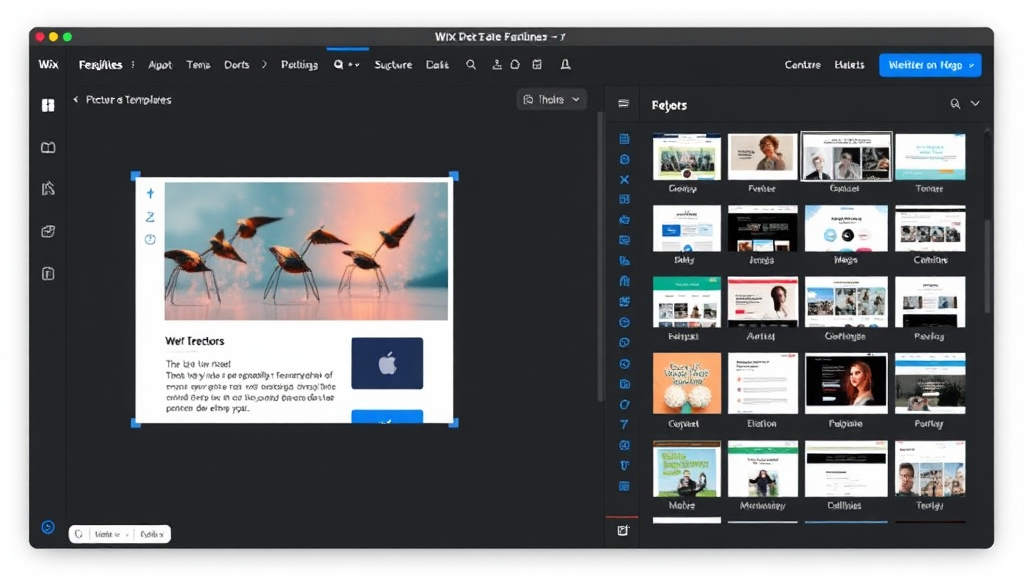Click the blue circular icon at sidebar bottom
Screen dimensions: 1024x576
[48, 527]
